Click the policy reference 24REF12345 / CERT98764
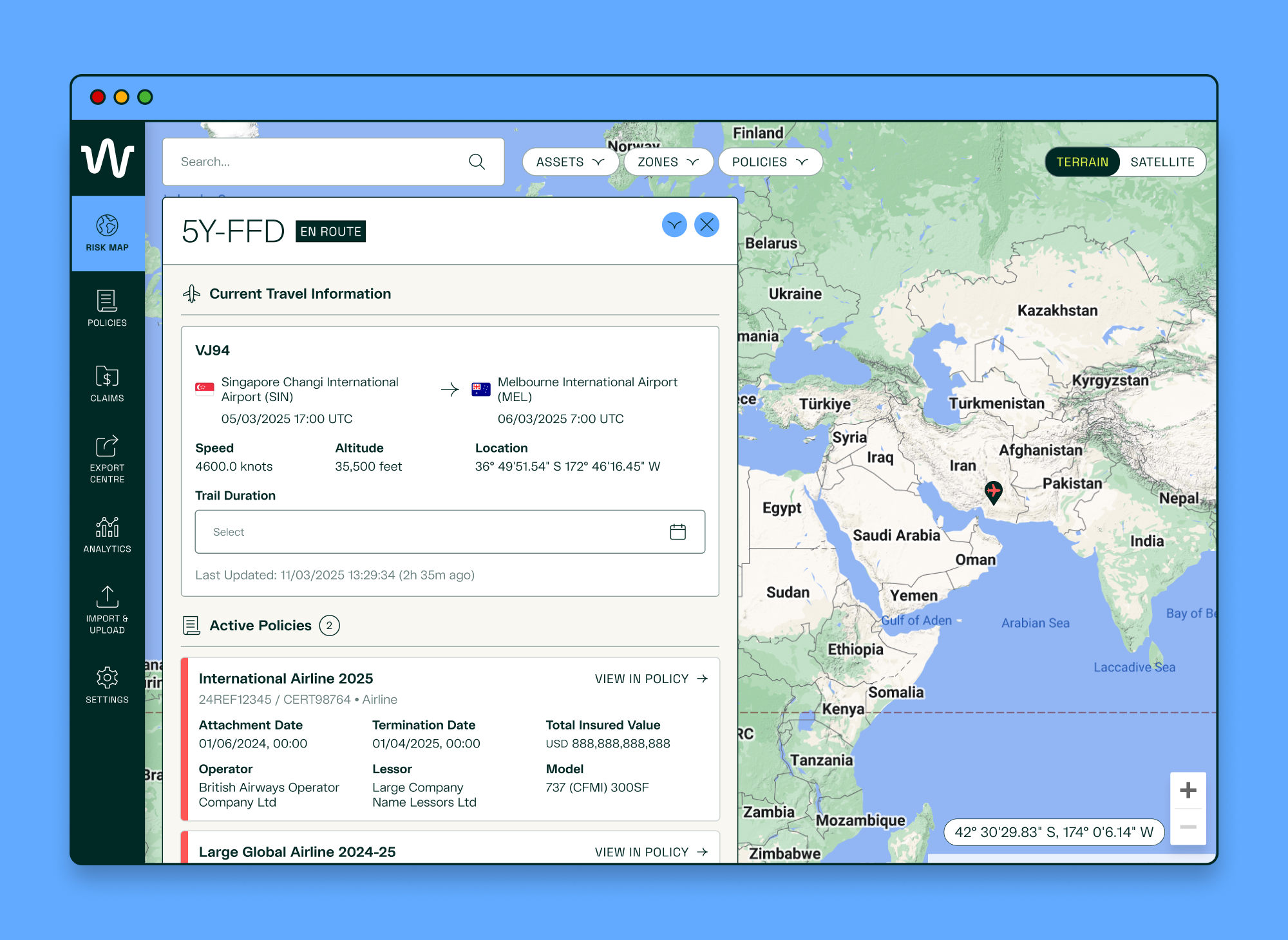The width and height of the screenshot is (1288, 940). (x=275, y=699)
